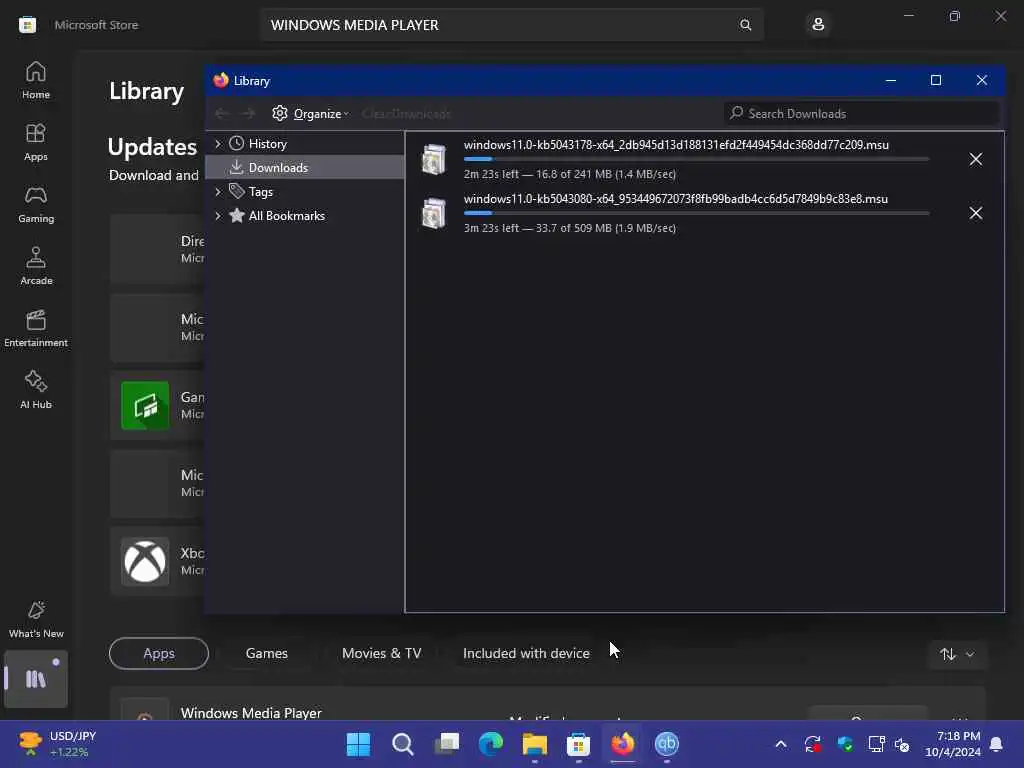Click kb5043178 download file icon
The width and height of the screenshot is (1024, 768).
pos(434,159)
